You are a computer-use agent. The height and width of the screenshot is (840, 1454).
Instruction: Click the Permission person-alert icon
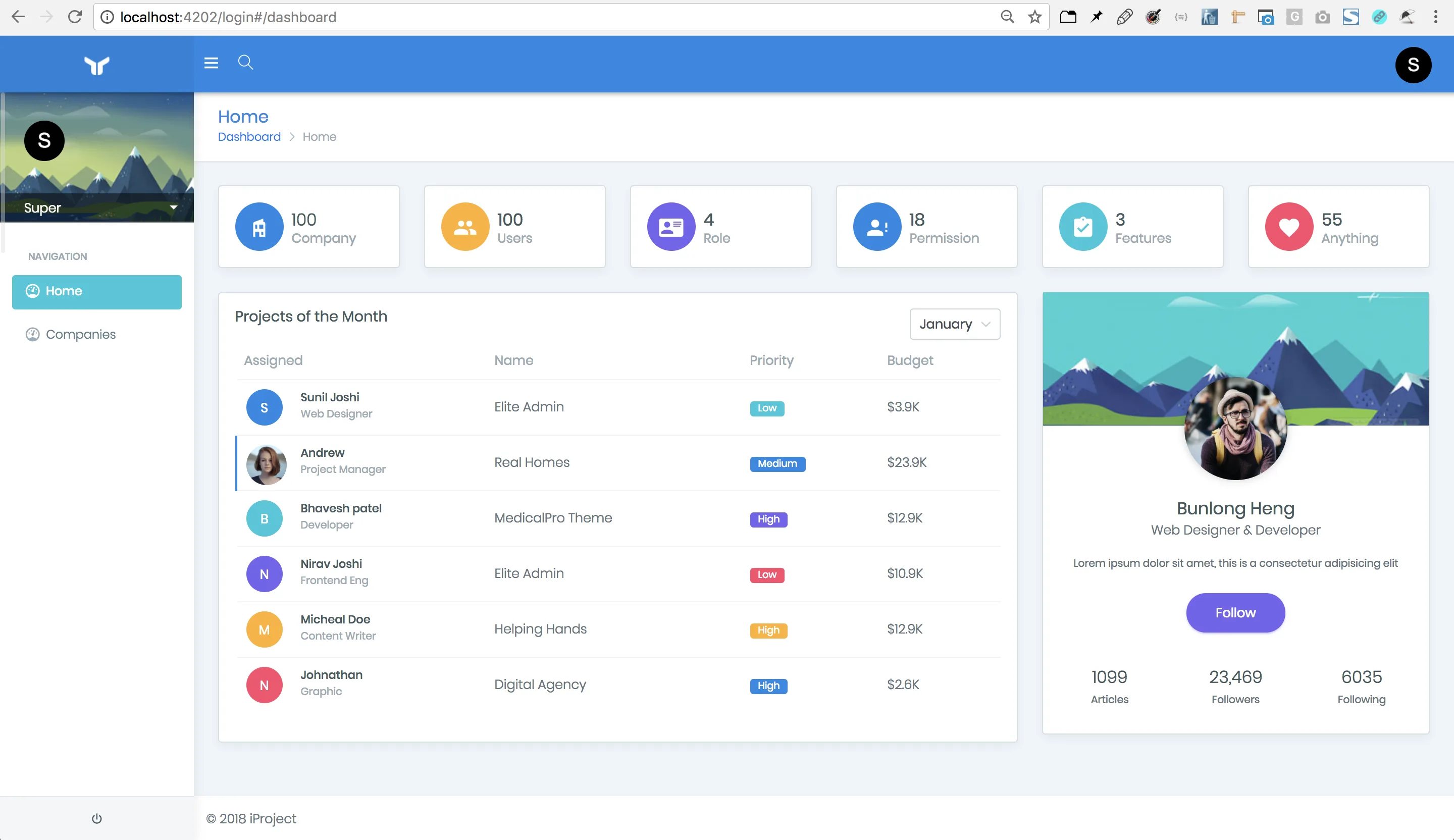click(877, 227)
